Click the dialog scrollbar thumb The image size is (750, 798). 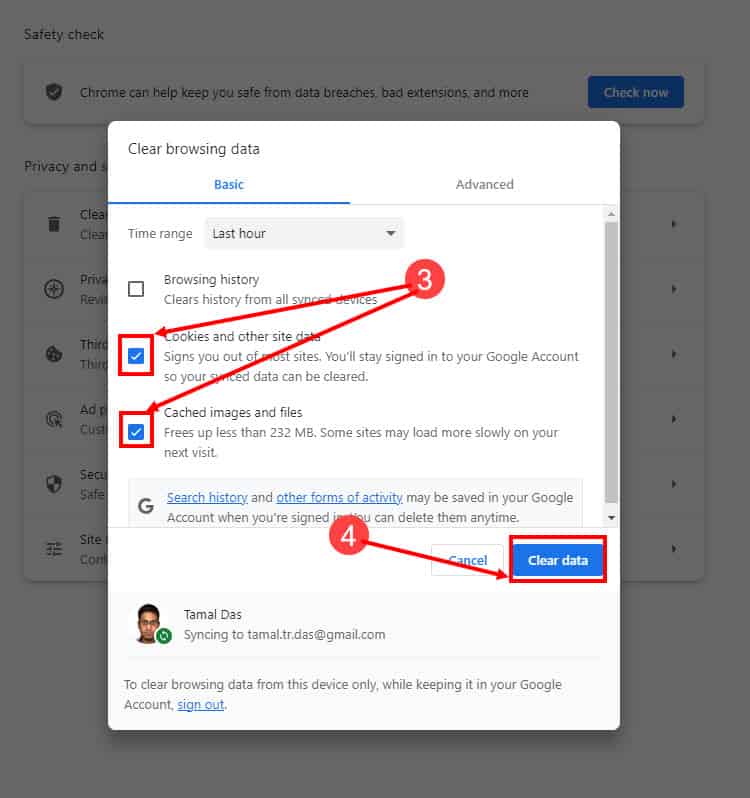[612, 362]
